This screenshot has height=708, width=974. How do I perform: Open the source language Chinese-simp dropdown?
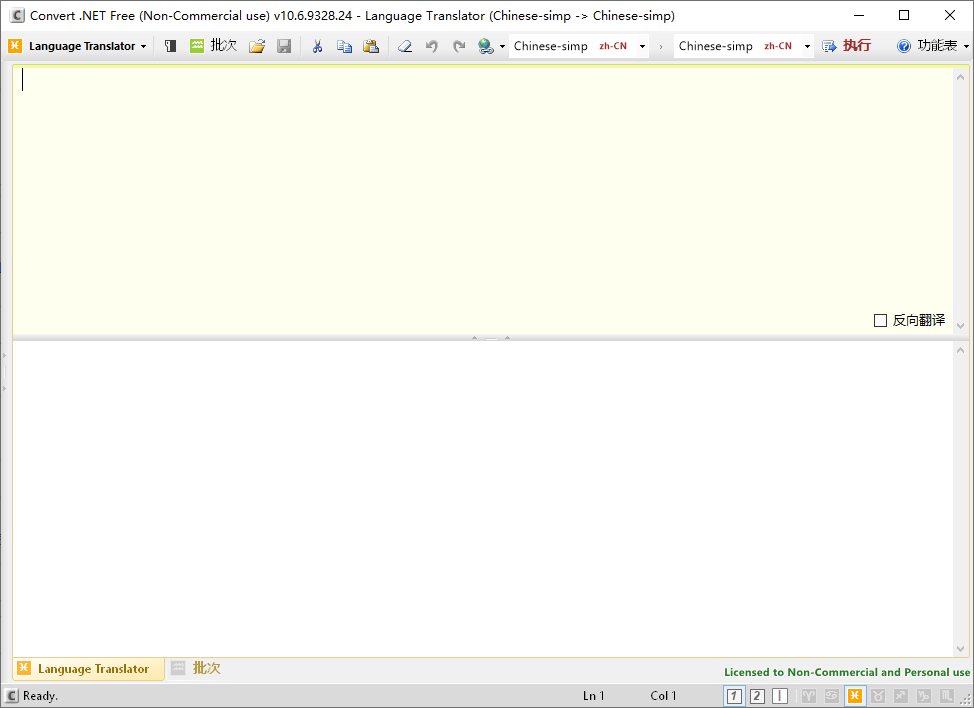pos(642,46)
